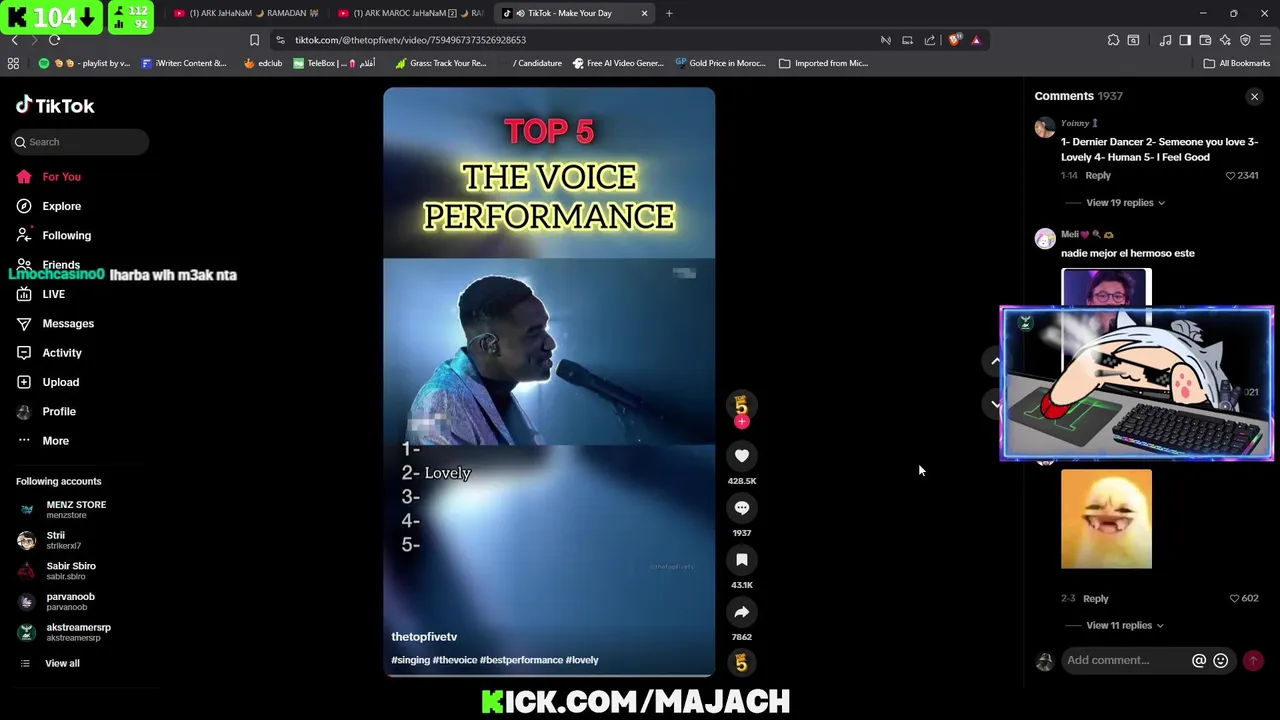Switch to ARK JaHaNaM RAMADAN tab
The width and height of the screenshot is (1280, 720).
248,13
